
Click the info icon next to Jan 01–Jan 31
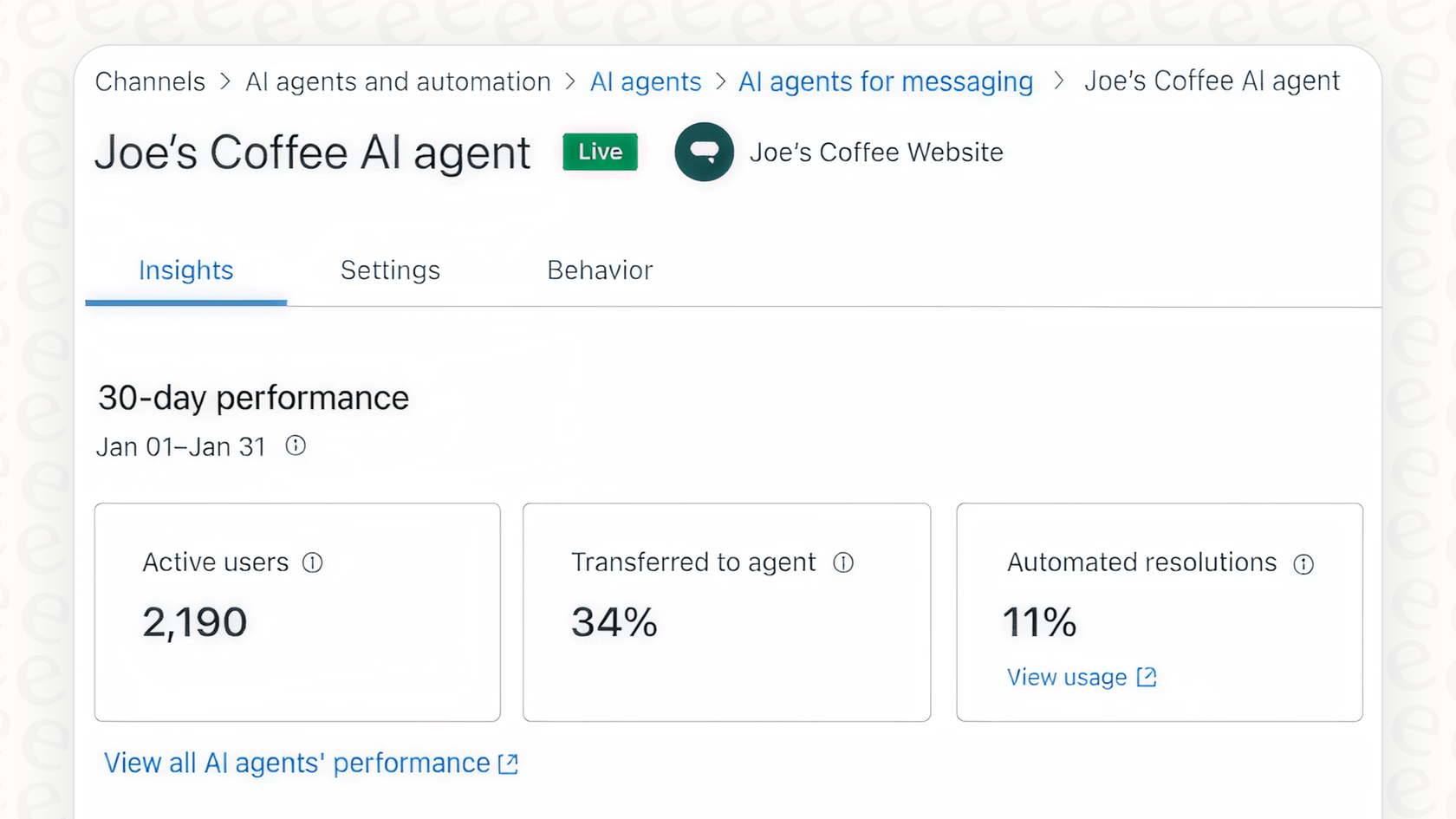click(296, 445)
